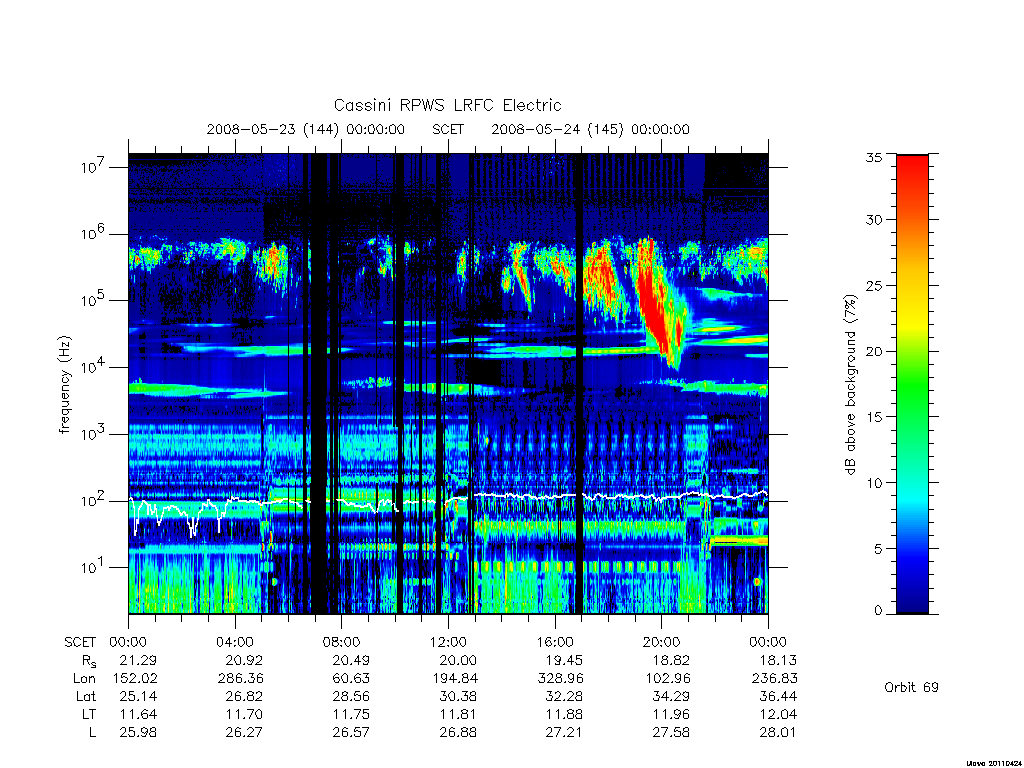Screen dimensions: 1024x768
Task: Click the Rs value 20.00
Action: tap(458, 660)
